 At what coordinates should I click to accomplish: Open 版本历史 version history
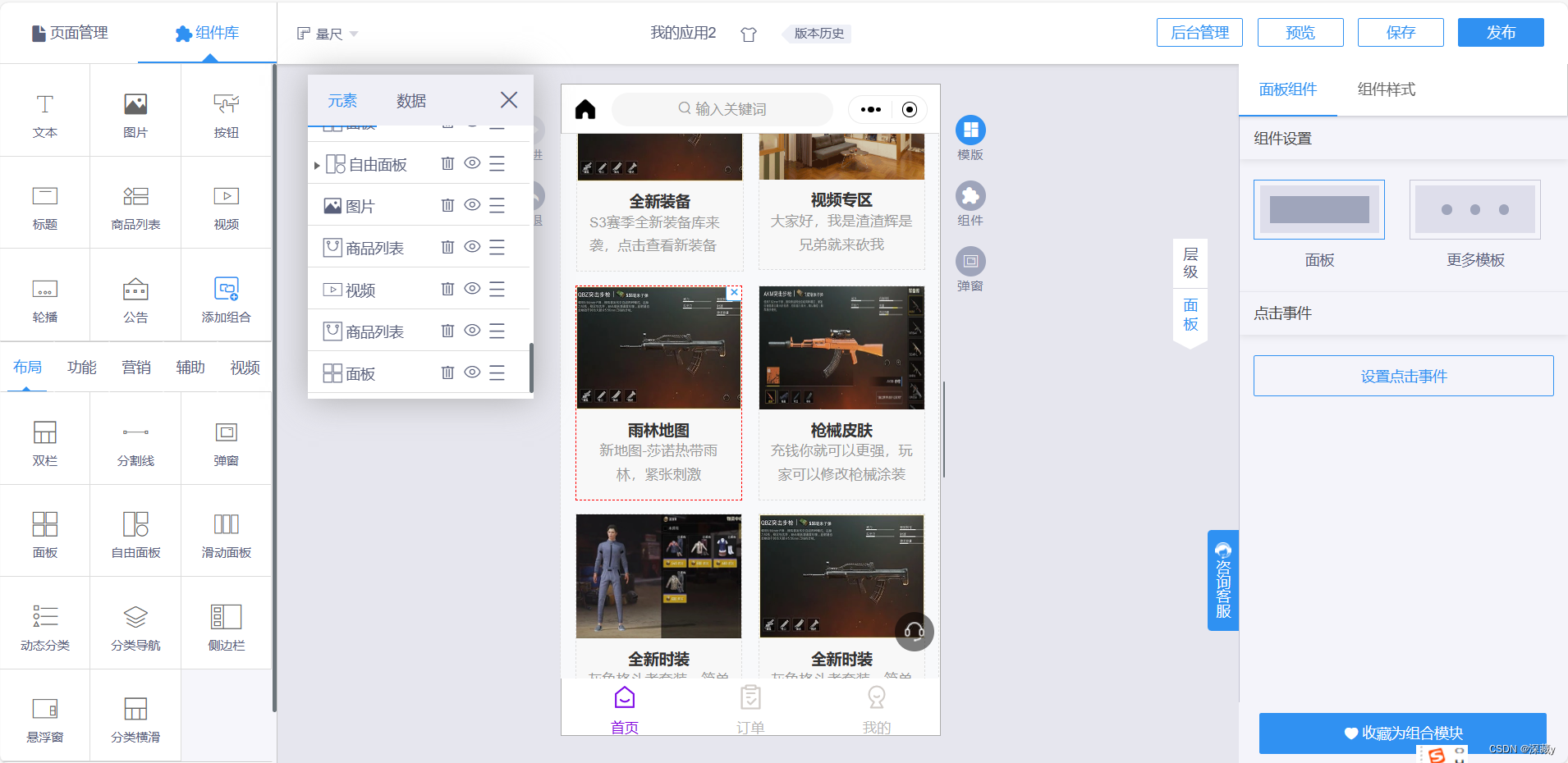[818, 34]
